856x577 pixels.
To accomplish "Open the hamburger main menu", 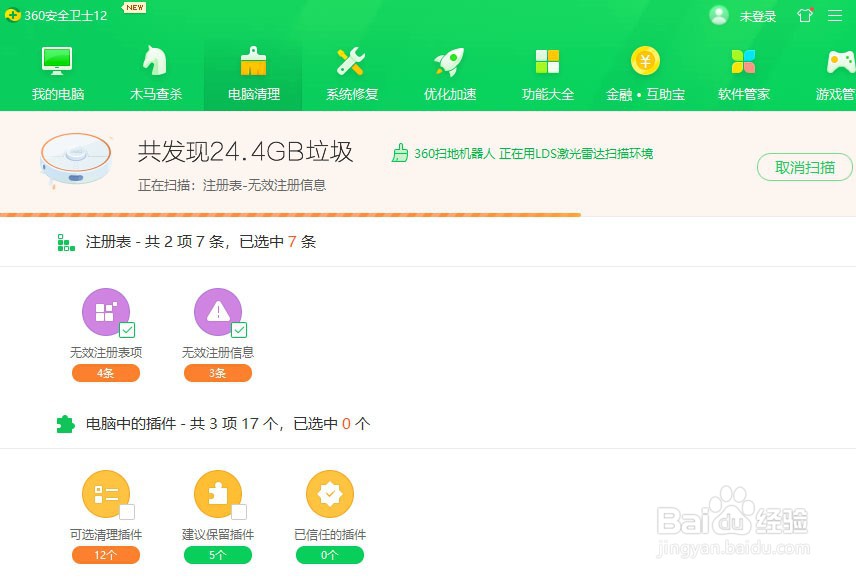I will [x=837, y=15].
